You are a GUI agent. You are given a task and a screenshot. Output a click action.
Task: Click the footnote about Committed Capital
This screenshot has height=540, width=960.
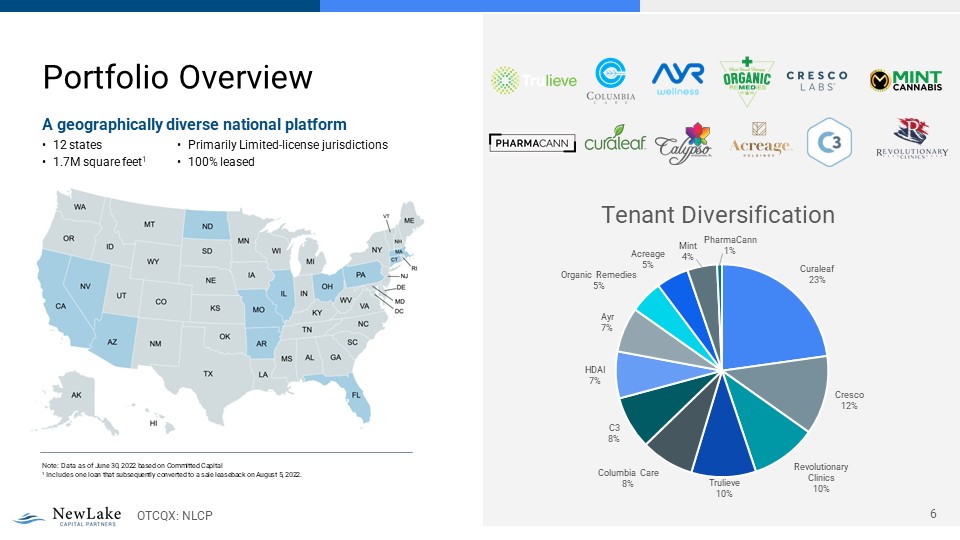pyautogui.click(x=132, y=465)
